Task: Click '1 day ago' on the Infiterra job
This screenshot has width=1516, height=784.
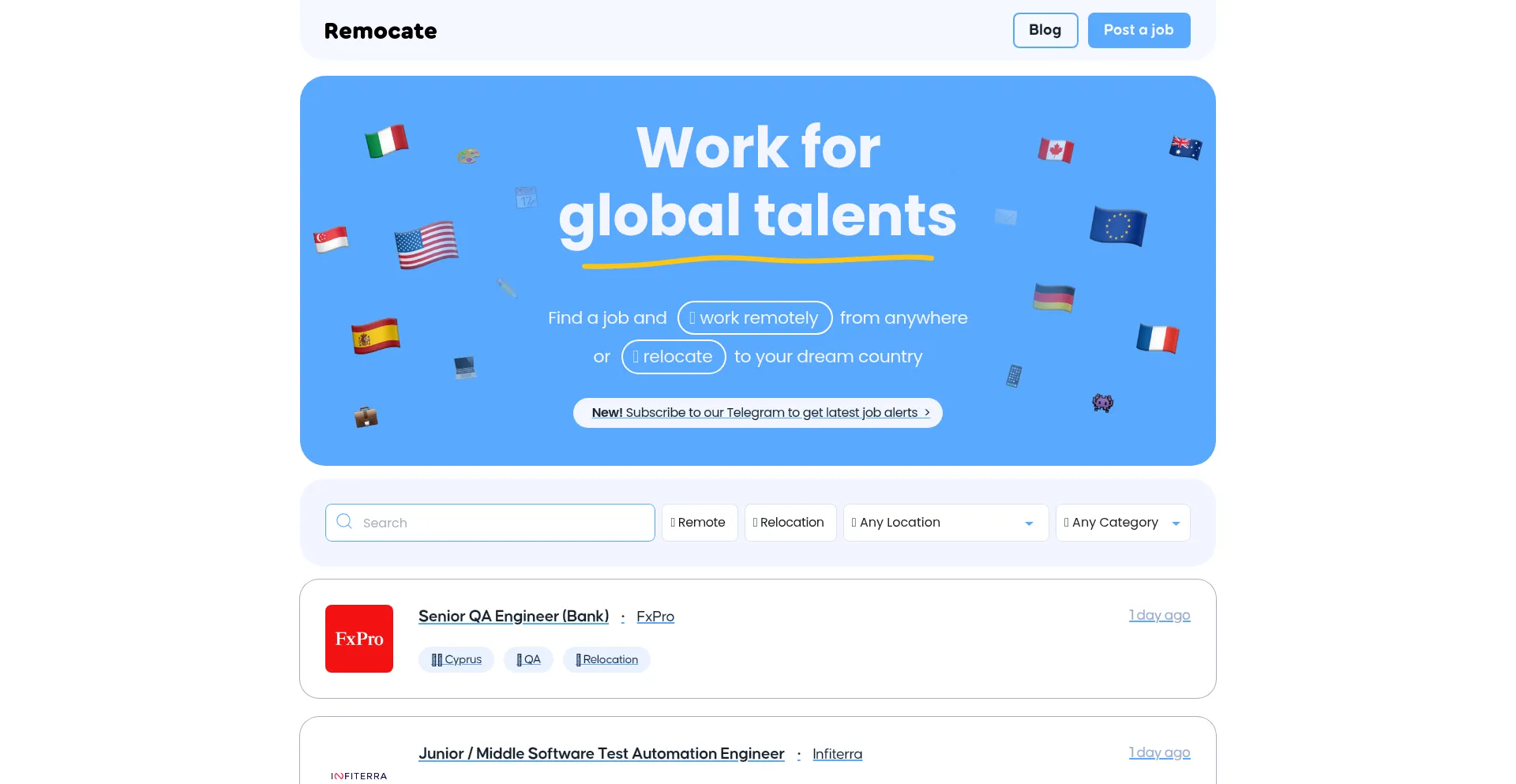Action: coord(1159,752)
